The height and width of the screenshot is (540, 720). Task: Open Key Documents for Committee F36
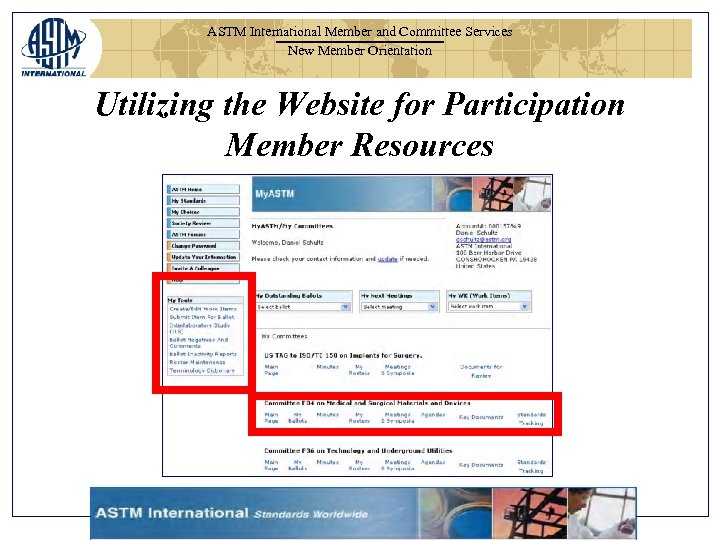coord(481,465)
